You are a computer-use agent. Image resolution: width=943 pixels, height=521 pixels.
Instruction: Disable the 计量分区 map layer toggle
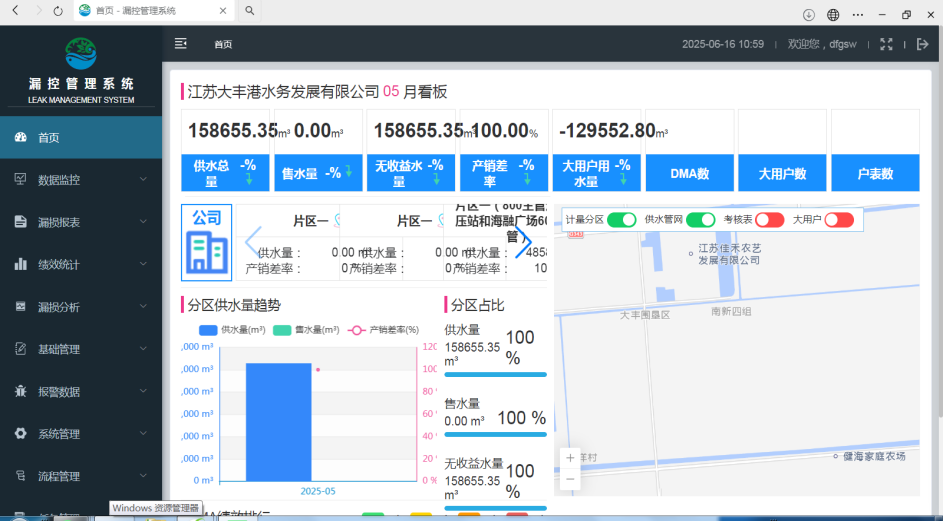[x=622, y=219]
